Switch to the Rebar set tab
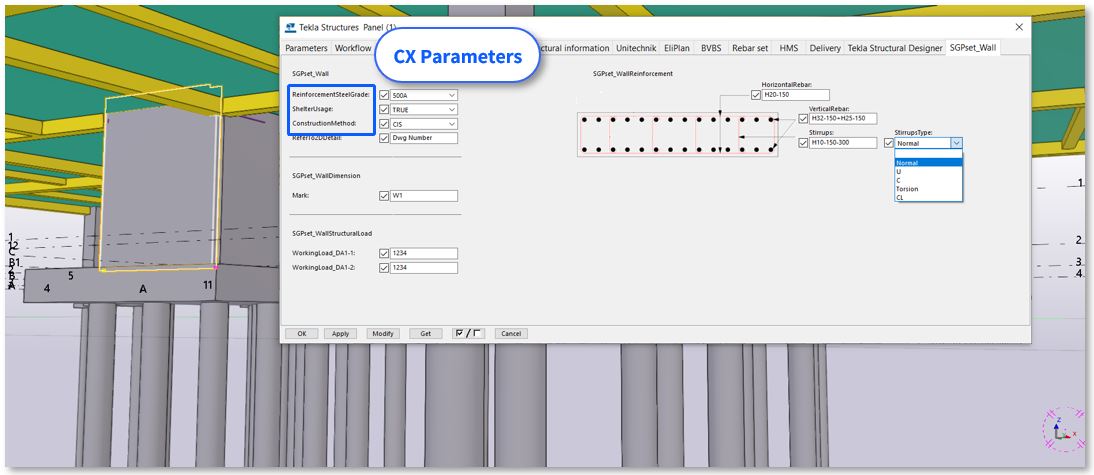This screenshot has height=475, width=1094. (750, 48)
